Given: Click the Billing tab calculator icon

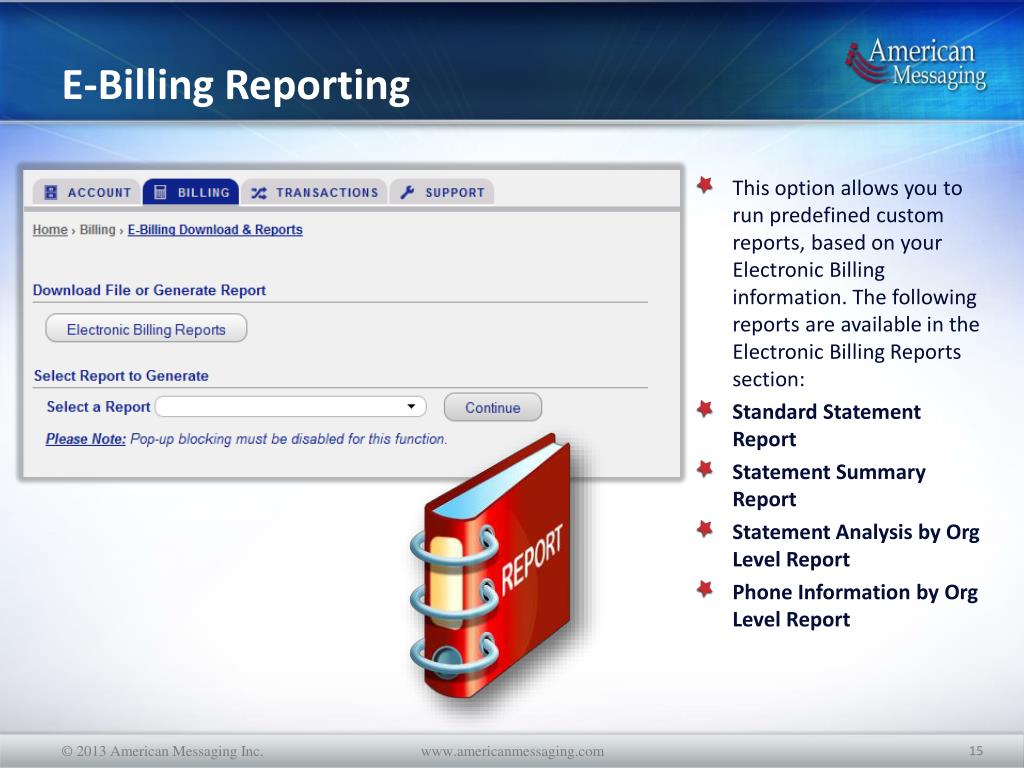Looking at the screenshot, I should tap(160, 192).
